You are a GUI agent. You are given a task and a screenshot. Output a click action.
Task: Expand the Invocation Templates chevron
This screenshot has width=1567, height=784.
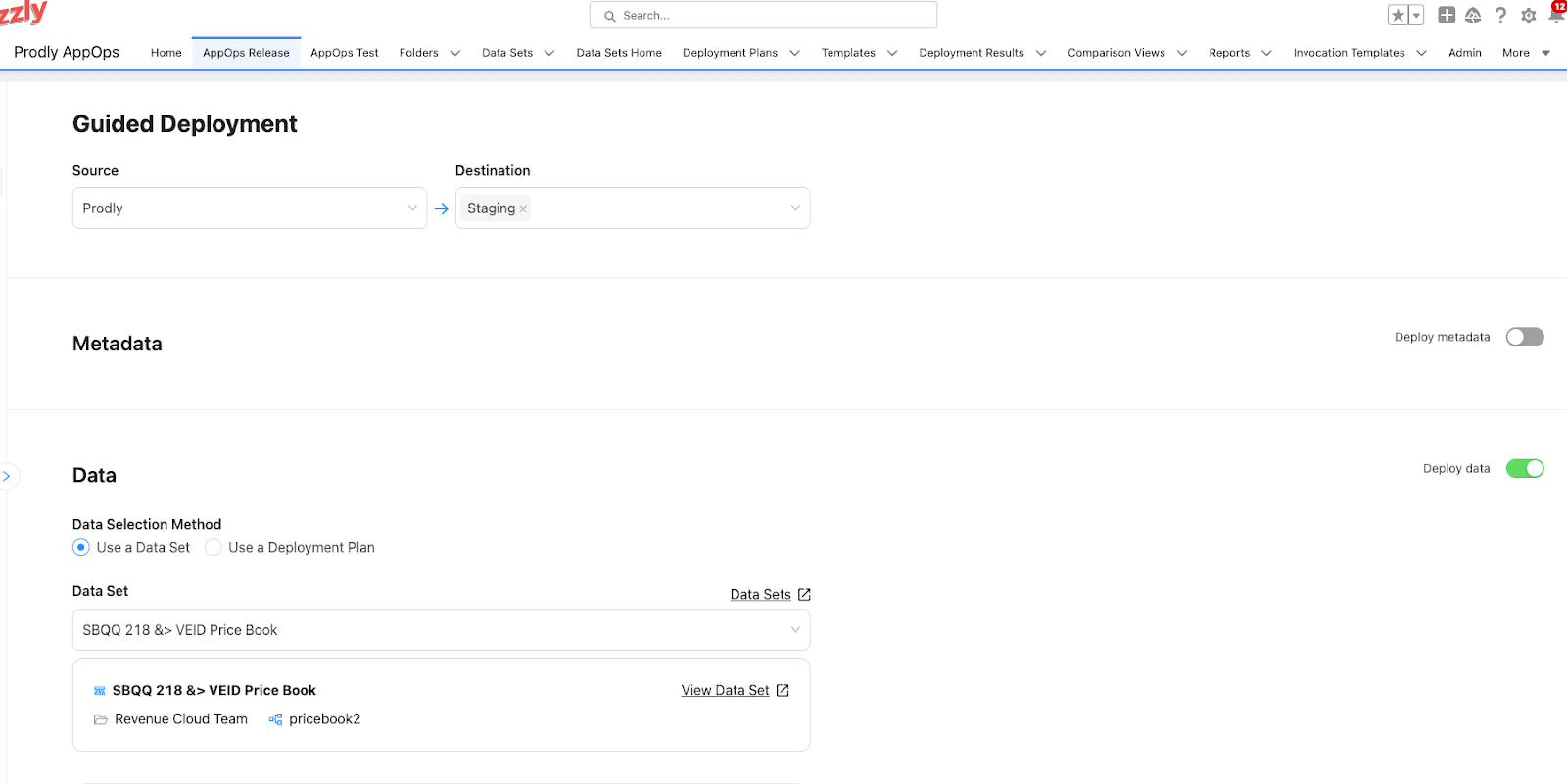[x=1422, y=53]
